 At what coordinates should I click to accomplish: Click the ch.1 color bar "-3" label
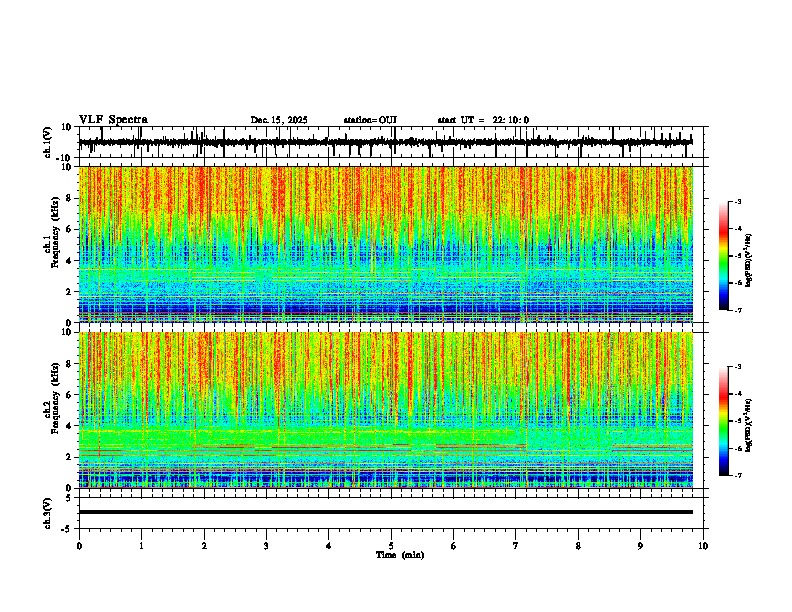[737, 202]
